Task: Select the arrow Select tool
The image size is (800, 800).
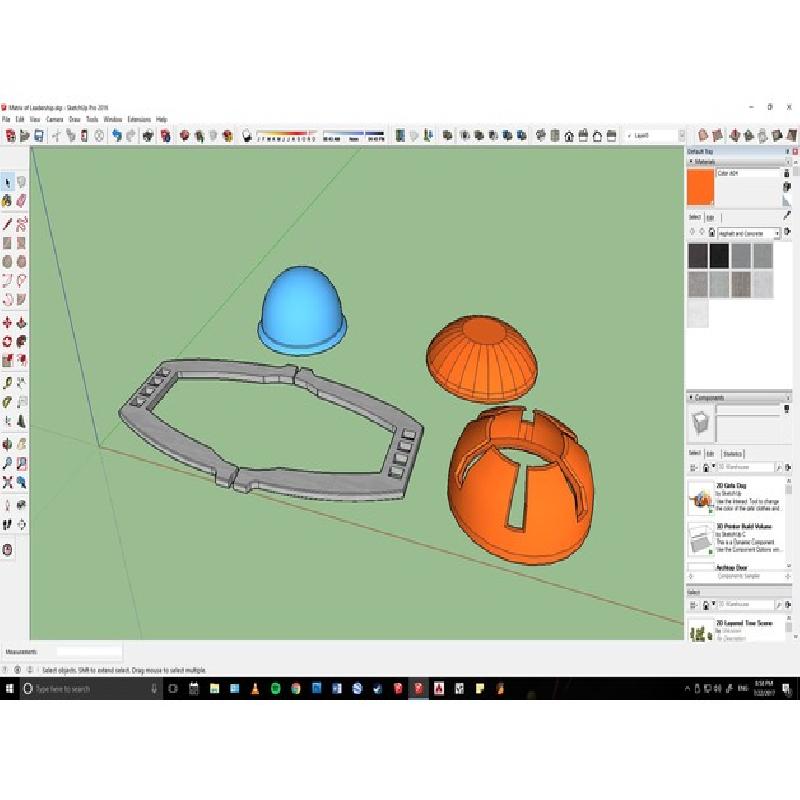Action: 8,181
